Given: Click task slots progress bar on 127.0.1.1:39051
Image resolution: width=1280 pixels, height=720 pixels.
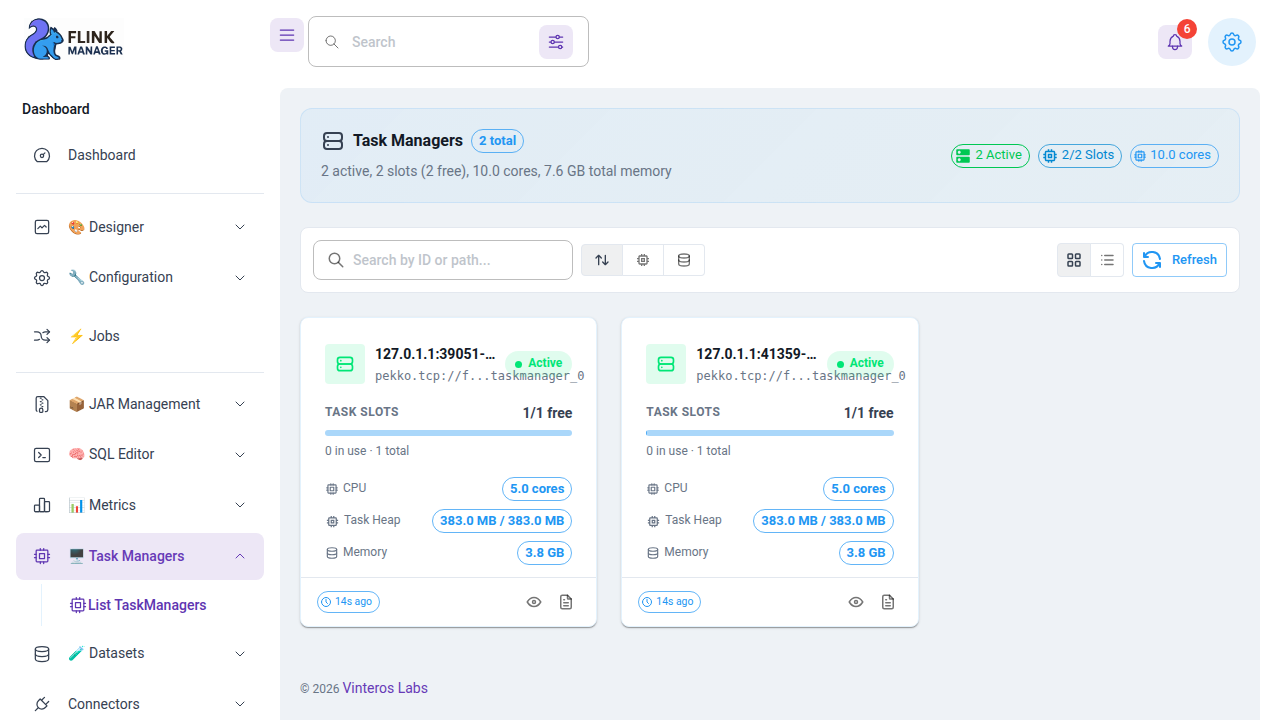Looking at the screenshot, I should pos(449,433).
